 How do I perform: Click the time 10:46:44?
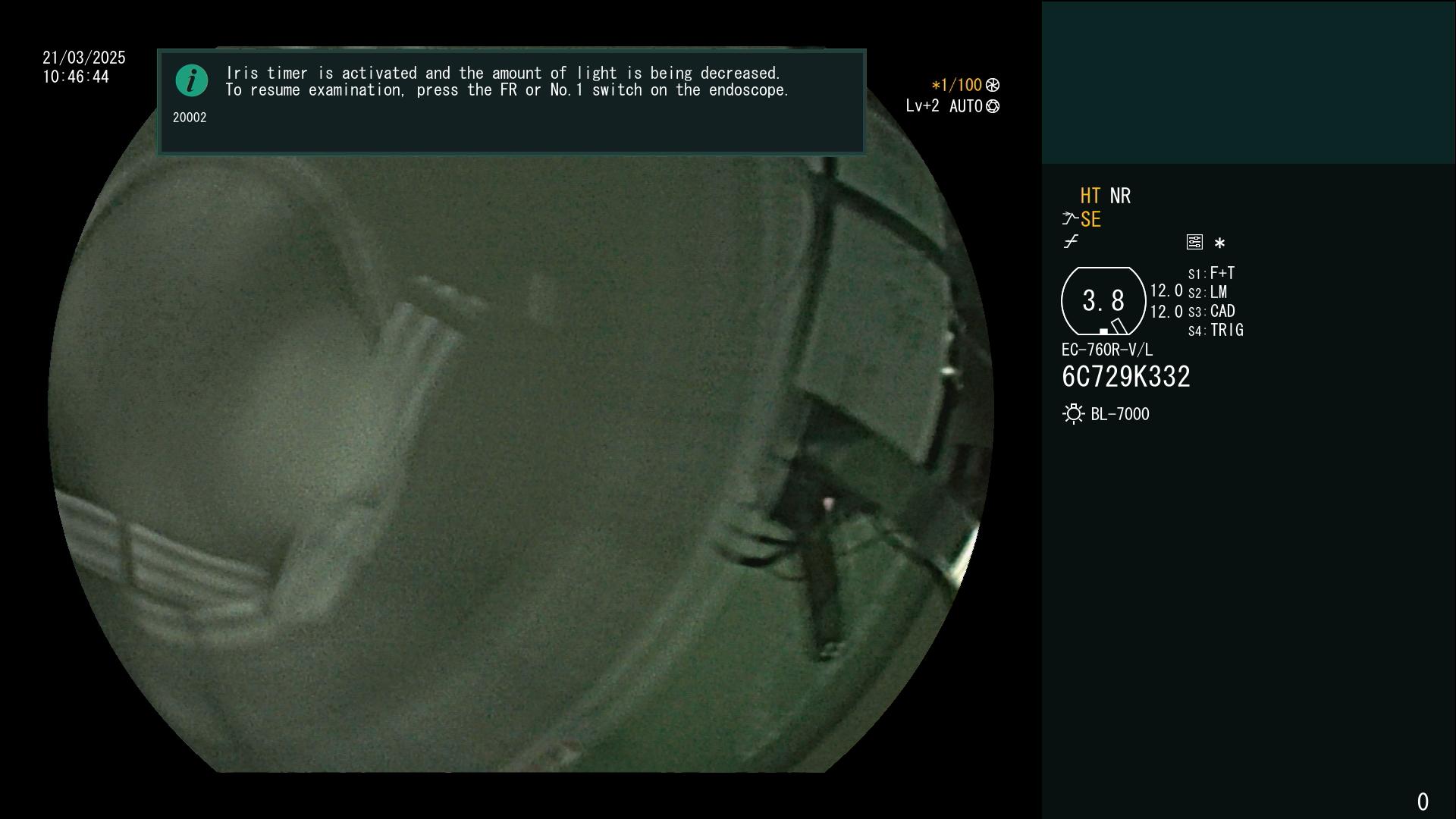point(76,77)
